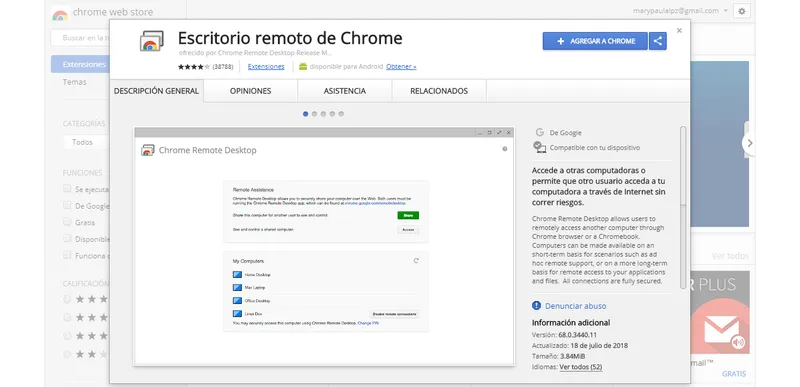Viewport: 800px width, 387px height.
Task: Click the share icon button
Action: point(658,41)
